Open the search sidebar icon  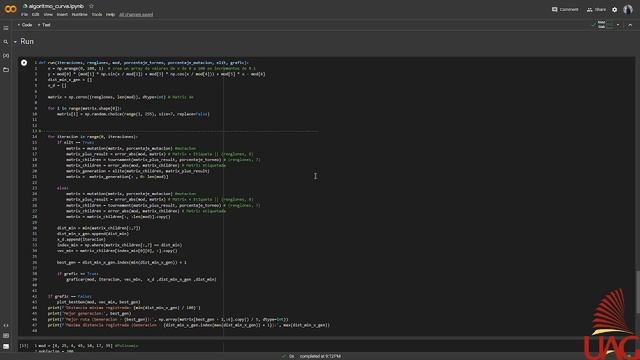(6, 42)
